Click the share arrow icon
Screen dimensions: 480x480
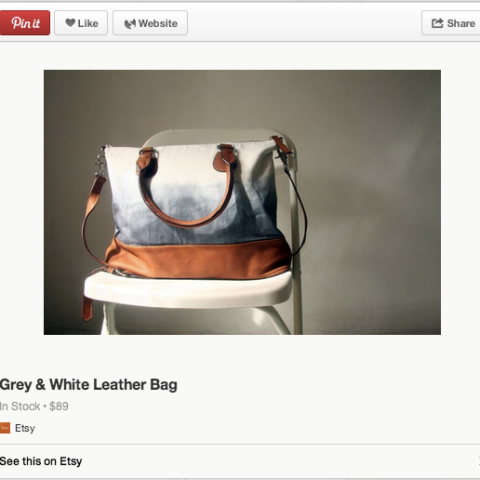click(x=437, y=23)
